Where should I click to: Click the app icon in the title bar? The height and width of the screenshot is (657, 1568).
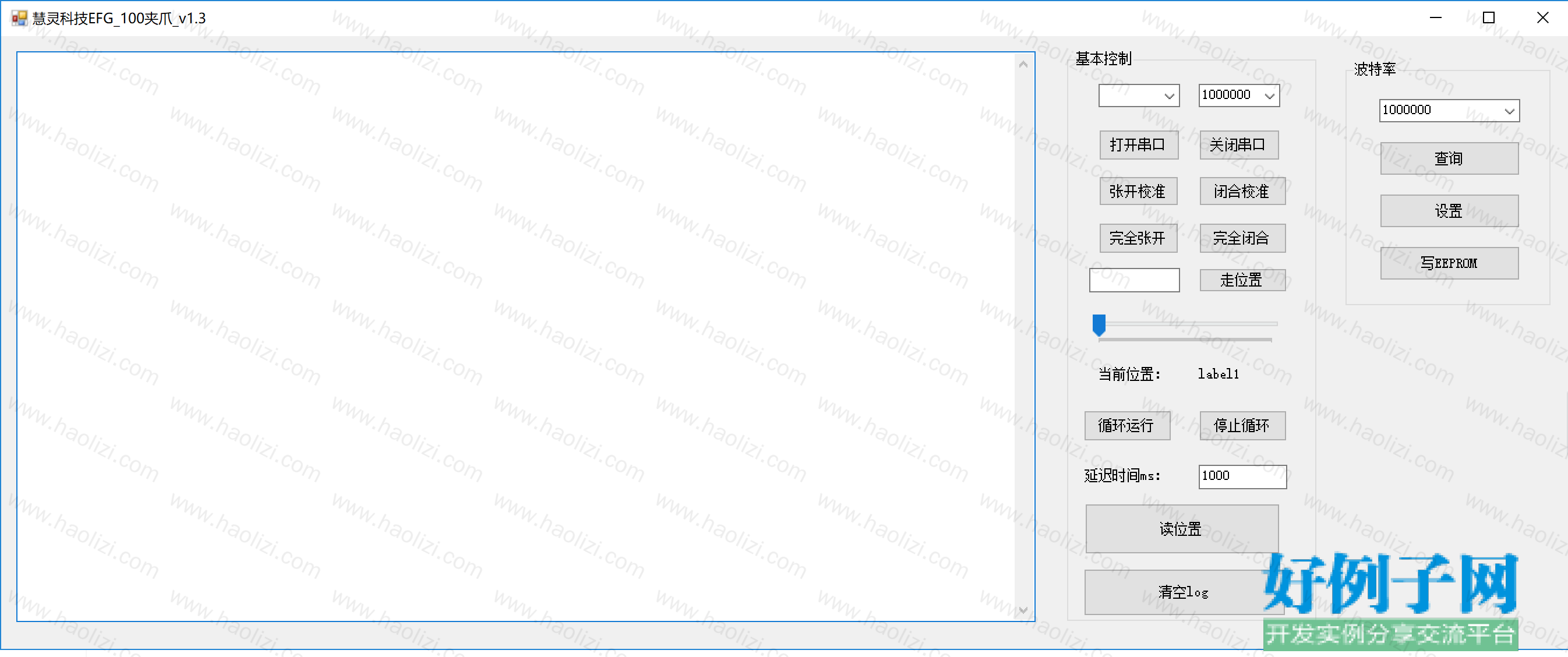coord(19,18)
